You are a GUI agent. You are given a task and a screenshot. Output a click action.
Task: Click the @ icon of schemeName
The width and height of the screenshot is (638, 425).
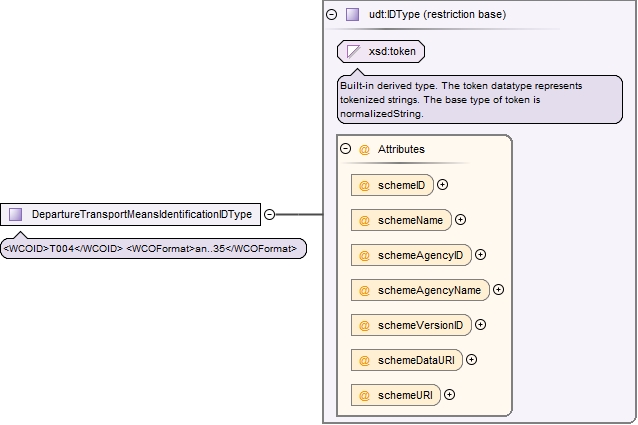point(364,220)
